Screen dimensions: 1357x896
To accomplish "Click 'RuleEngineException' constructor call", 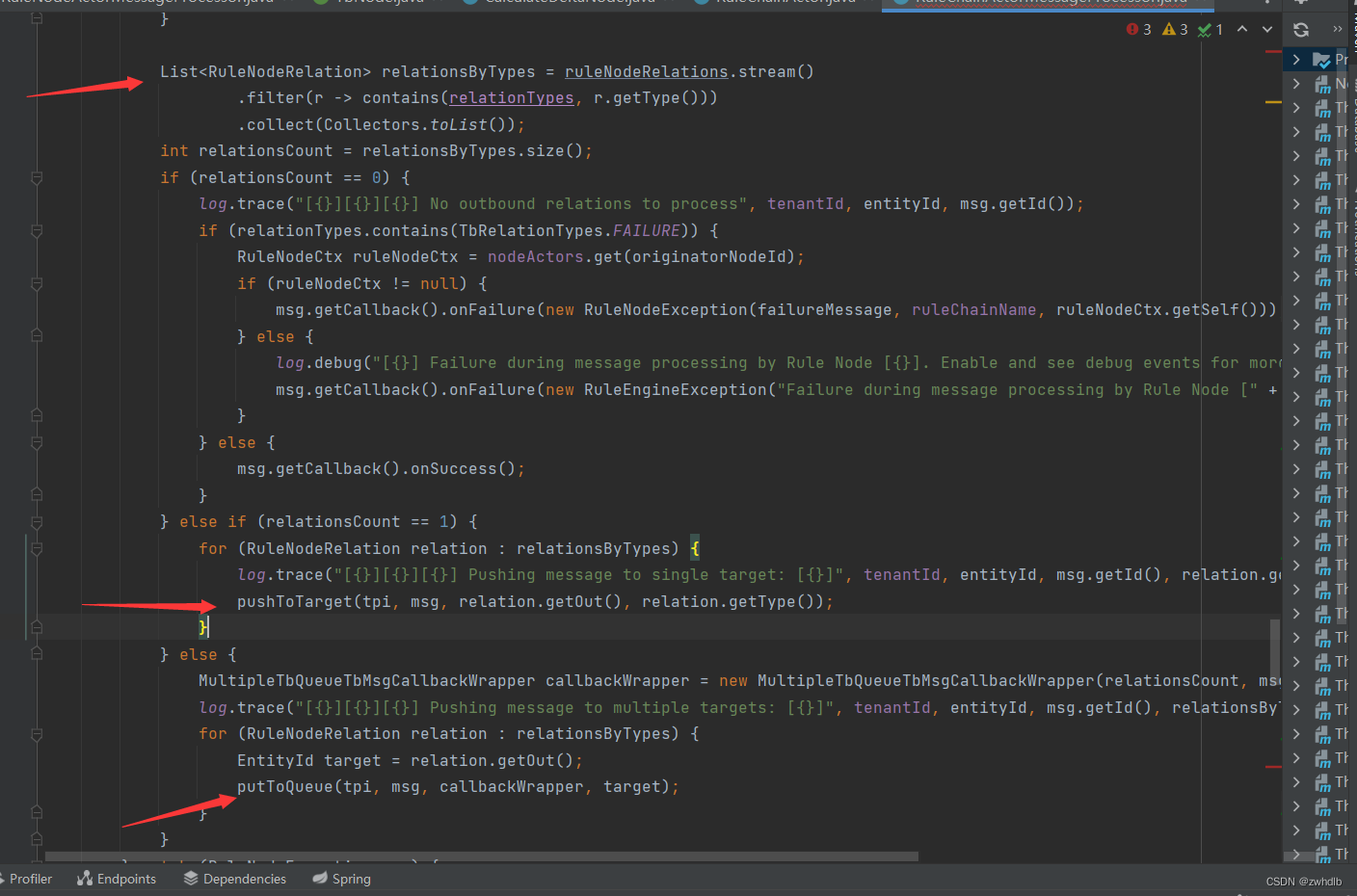I will pos(676,390).
